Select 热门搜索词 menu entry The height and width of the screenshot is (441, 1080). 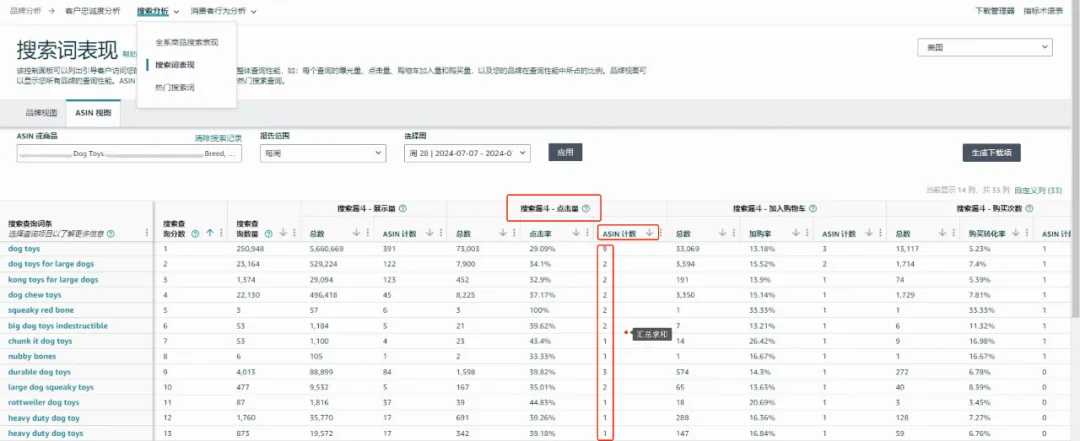click(175, 88)
